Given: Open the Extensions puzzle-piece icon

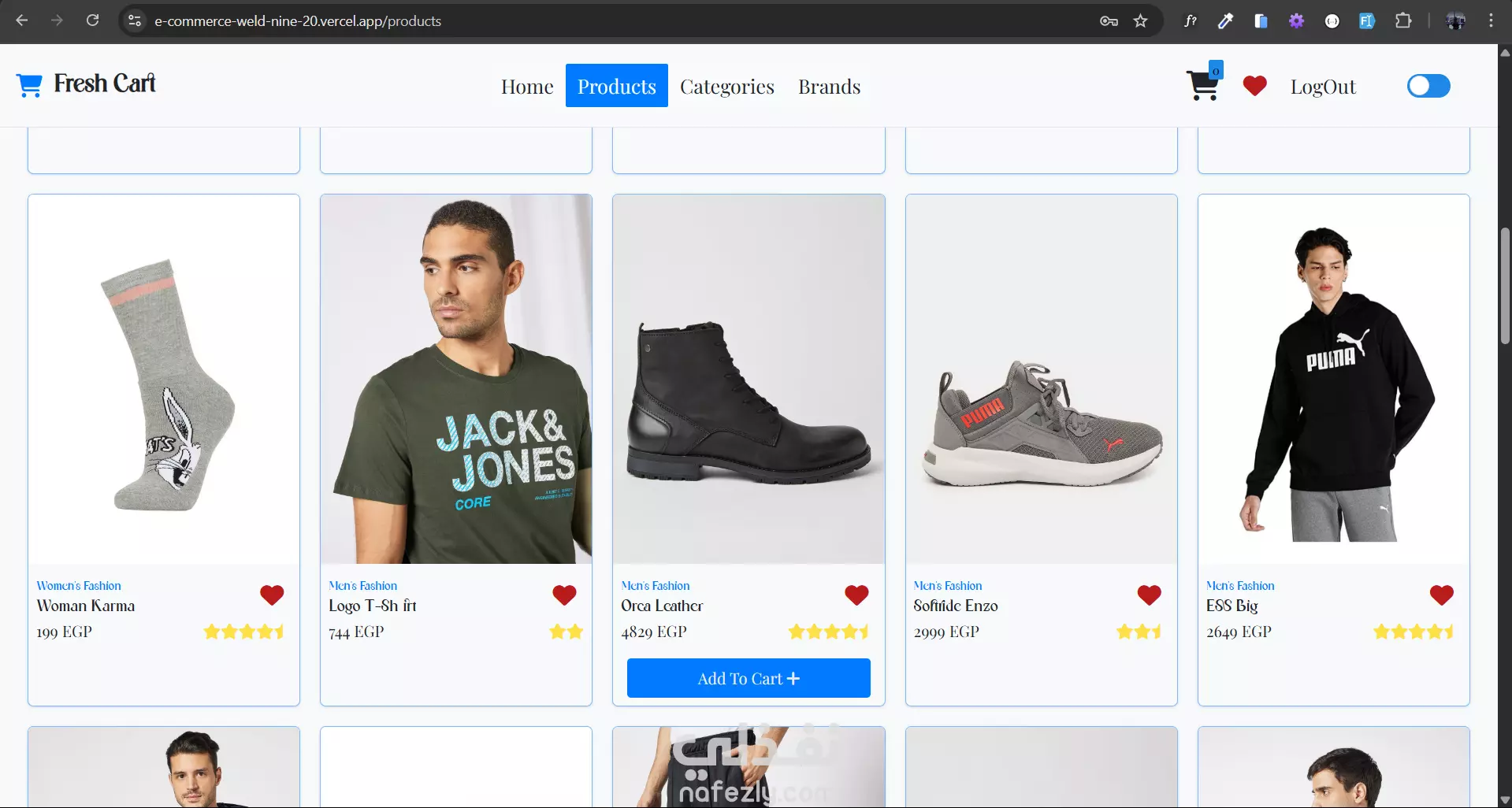Looking at the screenshot, I should [1403, 21].
